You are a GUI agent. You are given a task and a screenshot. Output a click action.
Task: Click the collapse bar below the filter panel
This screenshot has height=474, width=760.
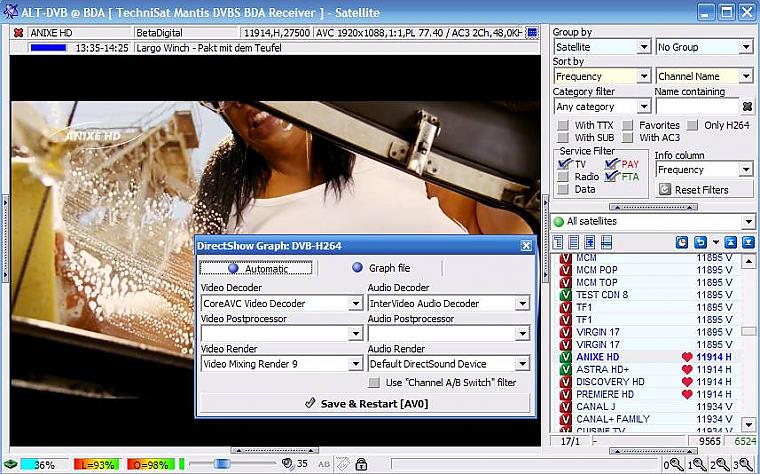(x=653, y=207)
